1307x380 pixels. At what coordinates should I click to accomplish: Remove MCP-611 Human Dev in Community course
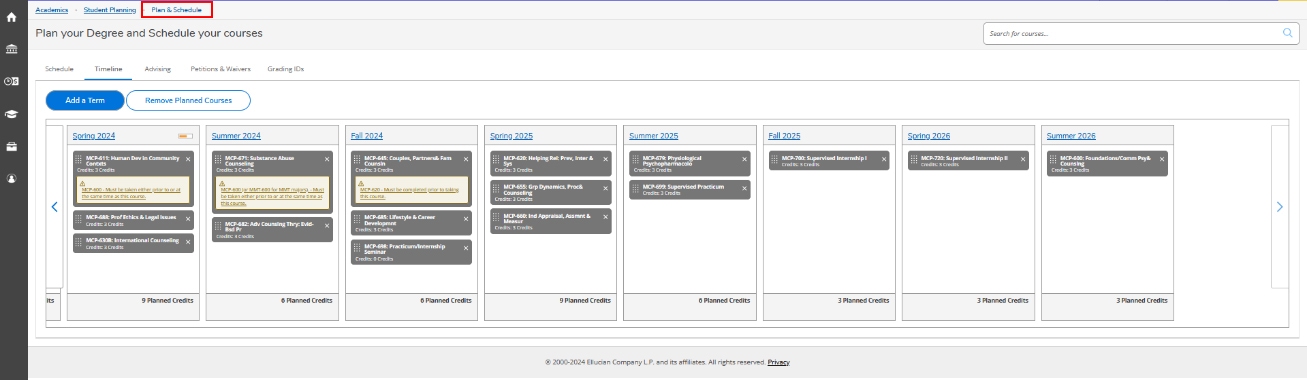188,158
